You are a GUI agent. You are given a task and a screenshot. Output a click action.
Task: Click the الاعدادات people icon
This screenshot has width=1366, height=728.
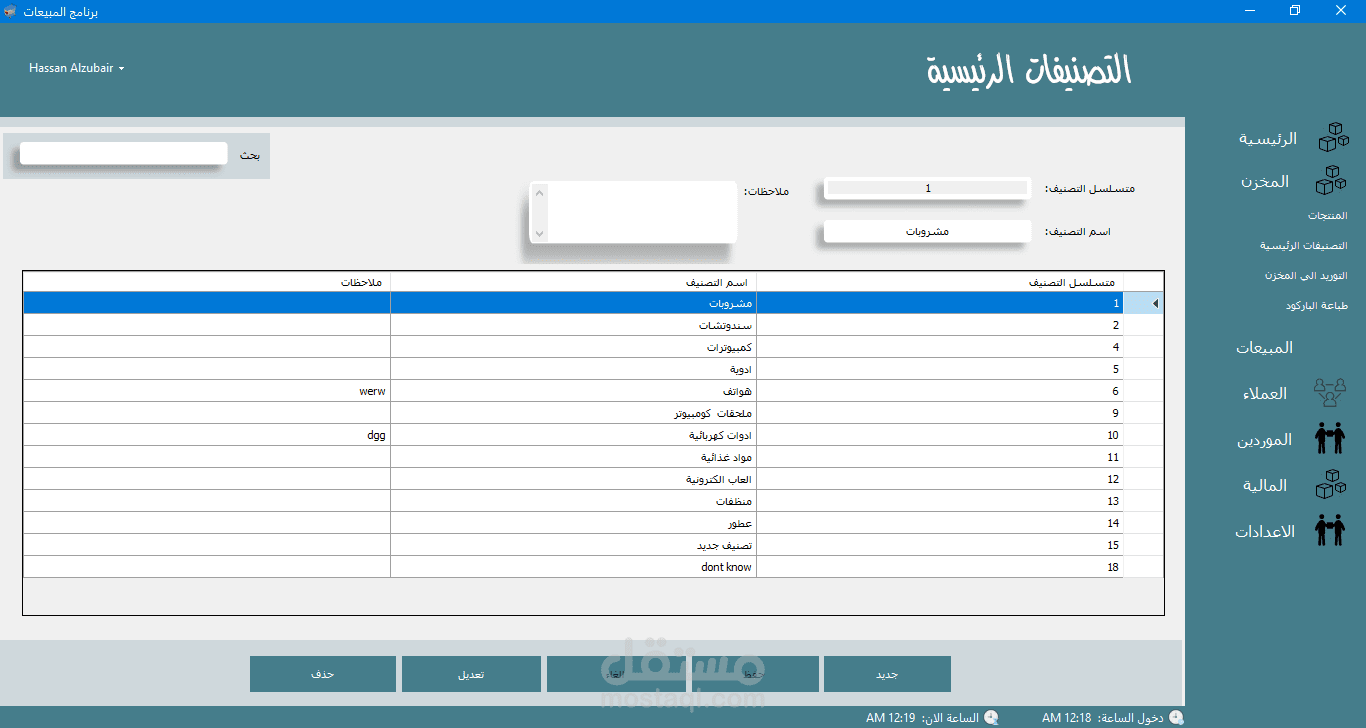point(1329,530)
